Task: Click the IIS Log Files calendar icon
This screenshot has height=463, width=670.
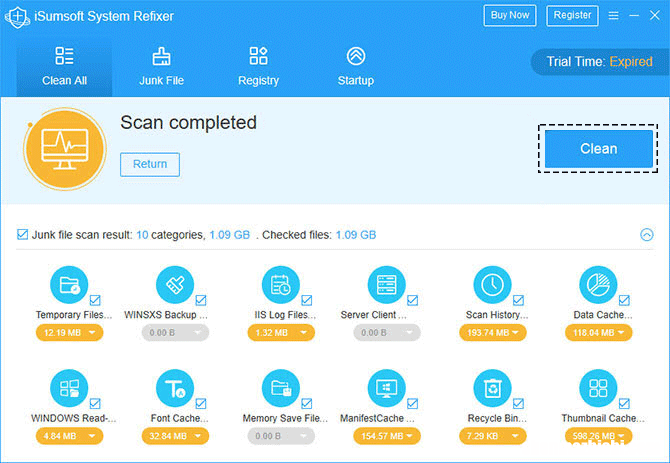Action: tap(281, 284)
